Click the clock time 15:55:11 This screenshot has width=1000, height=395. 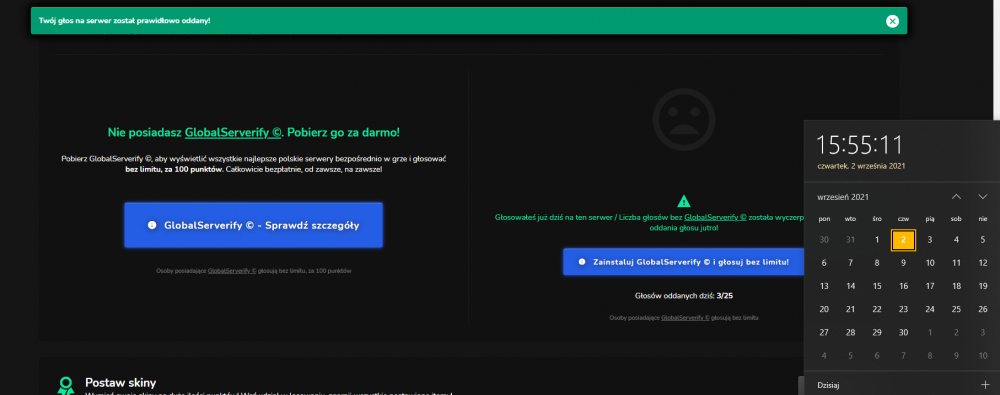coord(860,145)
